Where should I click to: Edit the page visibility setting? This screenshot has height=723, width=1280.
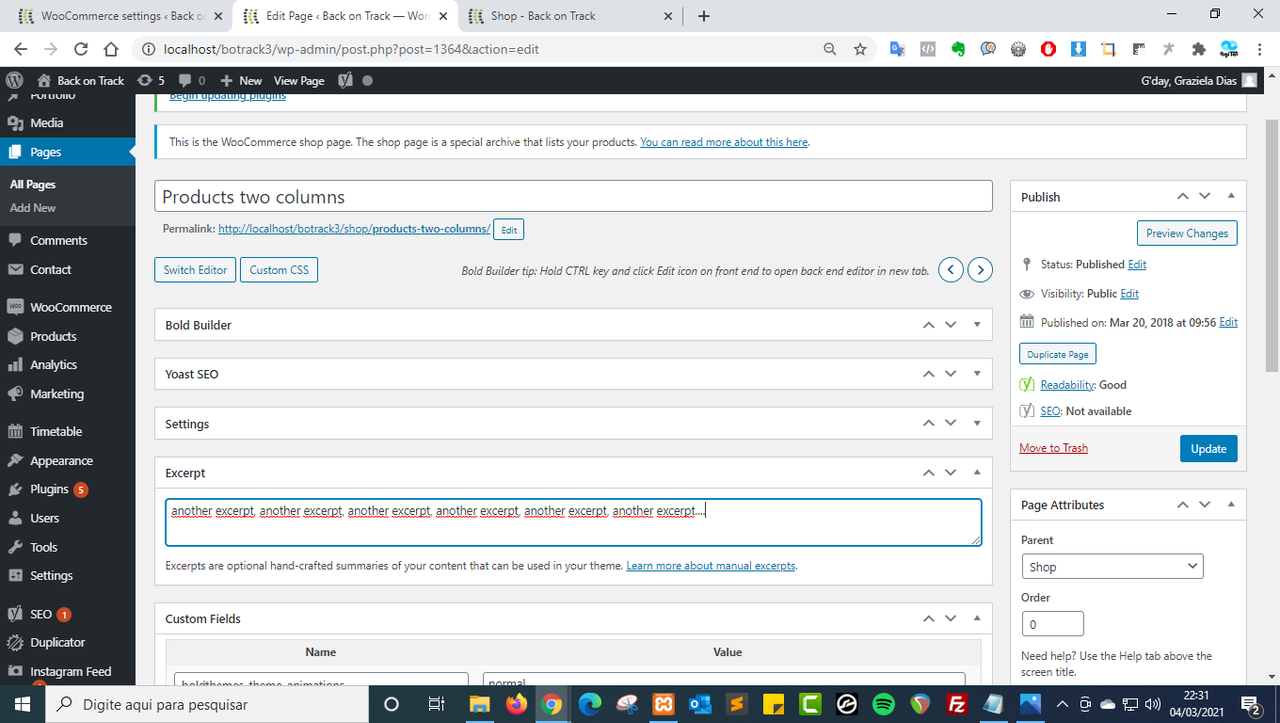click(1130, 294)
